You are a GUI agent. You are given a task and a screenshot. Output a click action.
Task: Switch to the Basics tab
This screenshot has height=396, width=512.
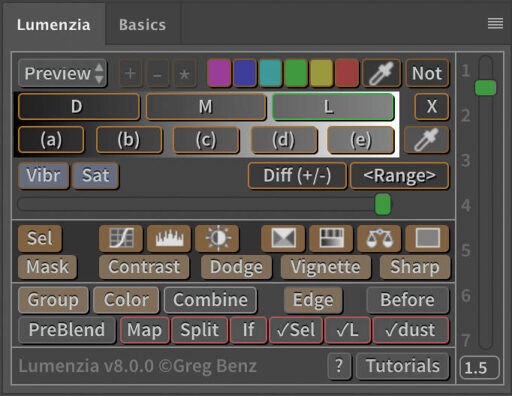(143, 25)
